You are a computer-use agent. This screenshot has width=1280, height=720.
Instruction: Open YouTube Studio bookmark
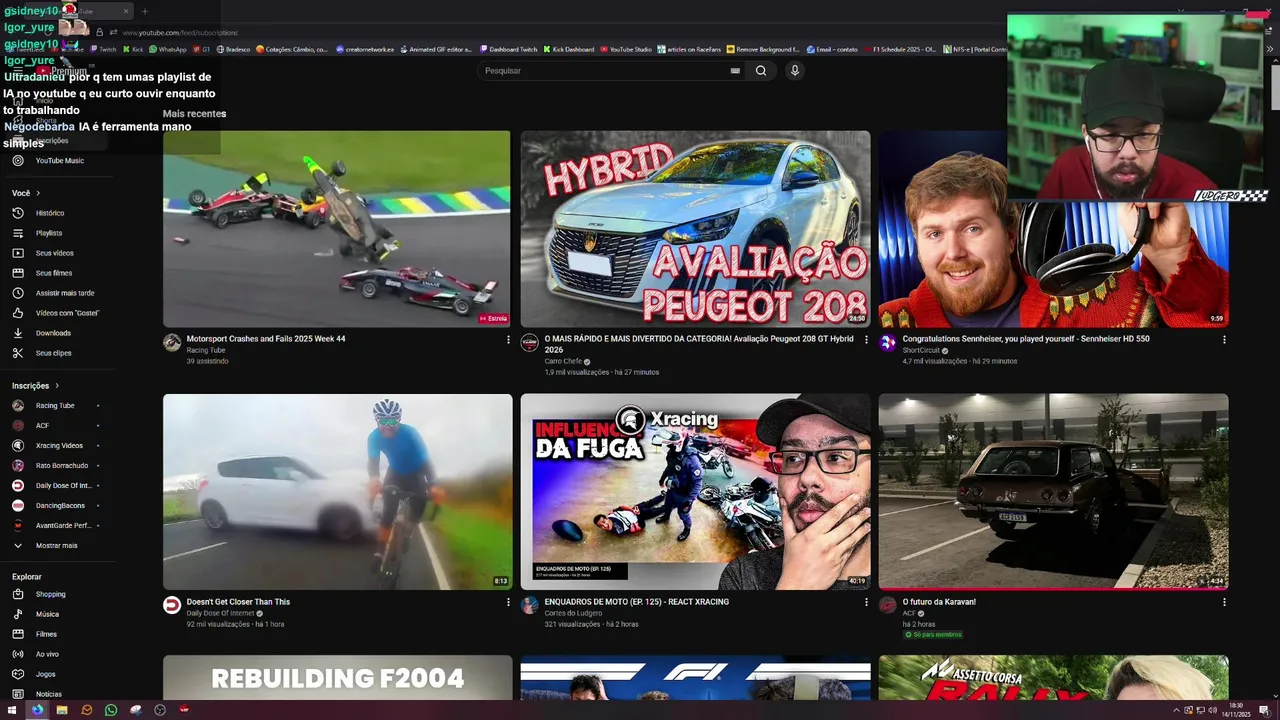coord(625,49)
